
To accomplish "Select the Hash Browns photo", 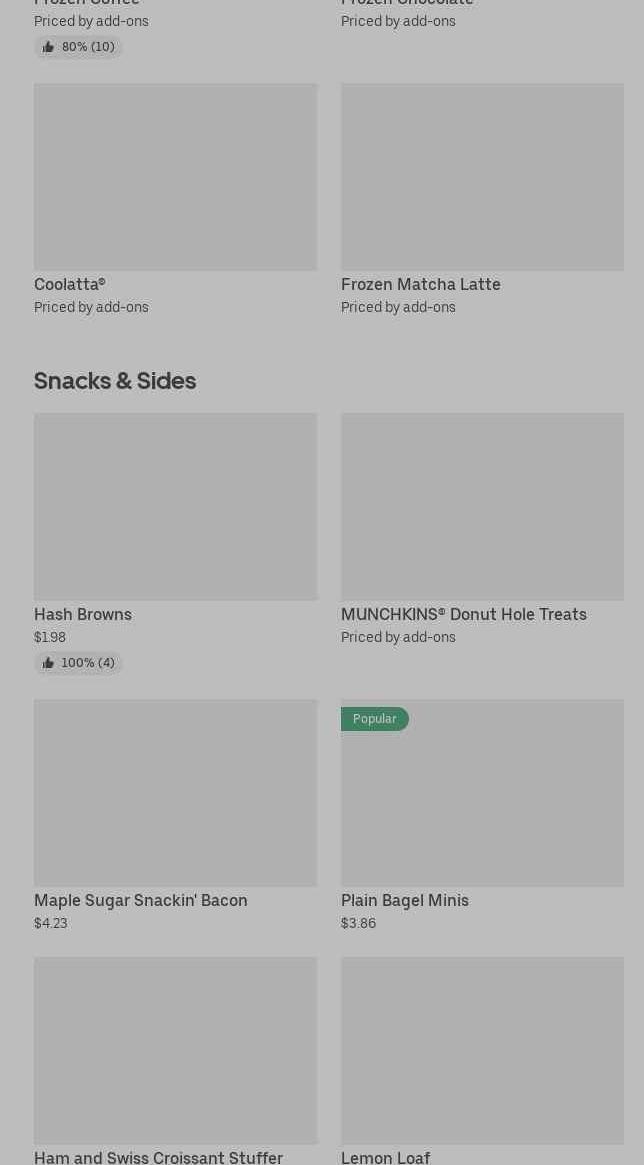I will (x=175, y=507).
